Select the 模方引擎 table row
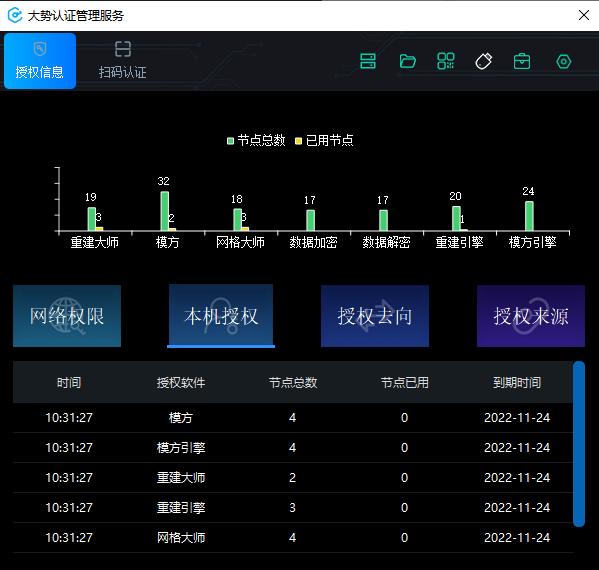 coord(293,447)
